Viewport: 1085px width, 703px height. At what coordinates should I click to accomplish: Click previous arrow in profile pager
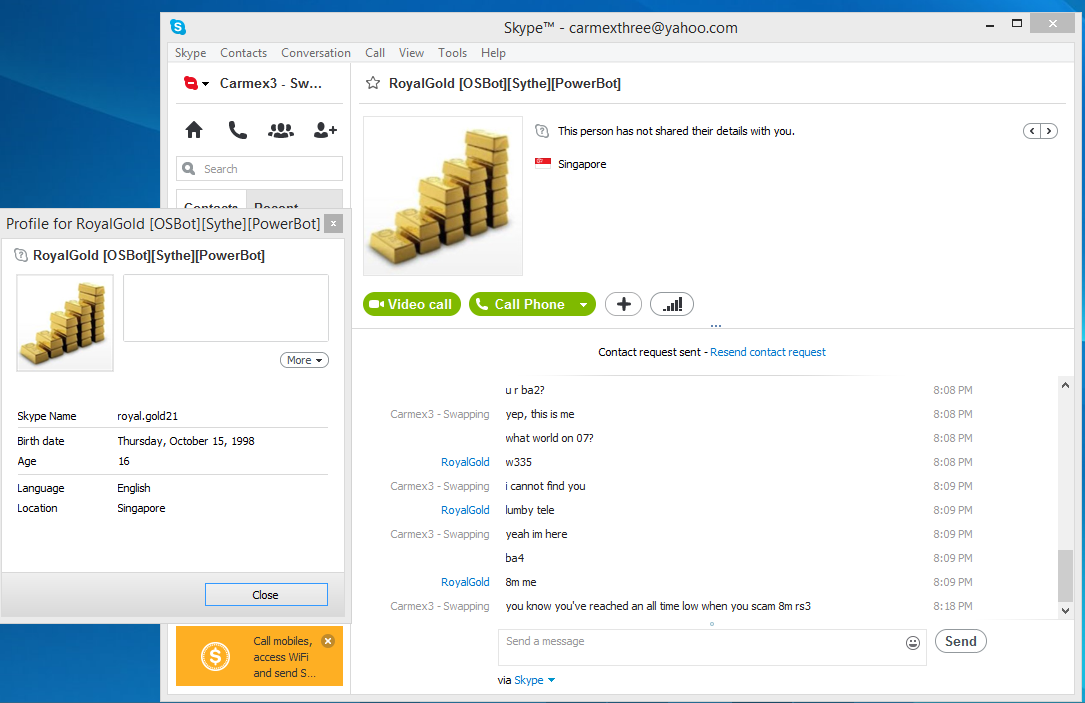(1032, 131)
